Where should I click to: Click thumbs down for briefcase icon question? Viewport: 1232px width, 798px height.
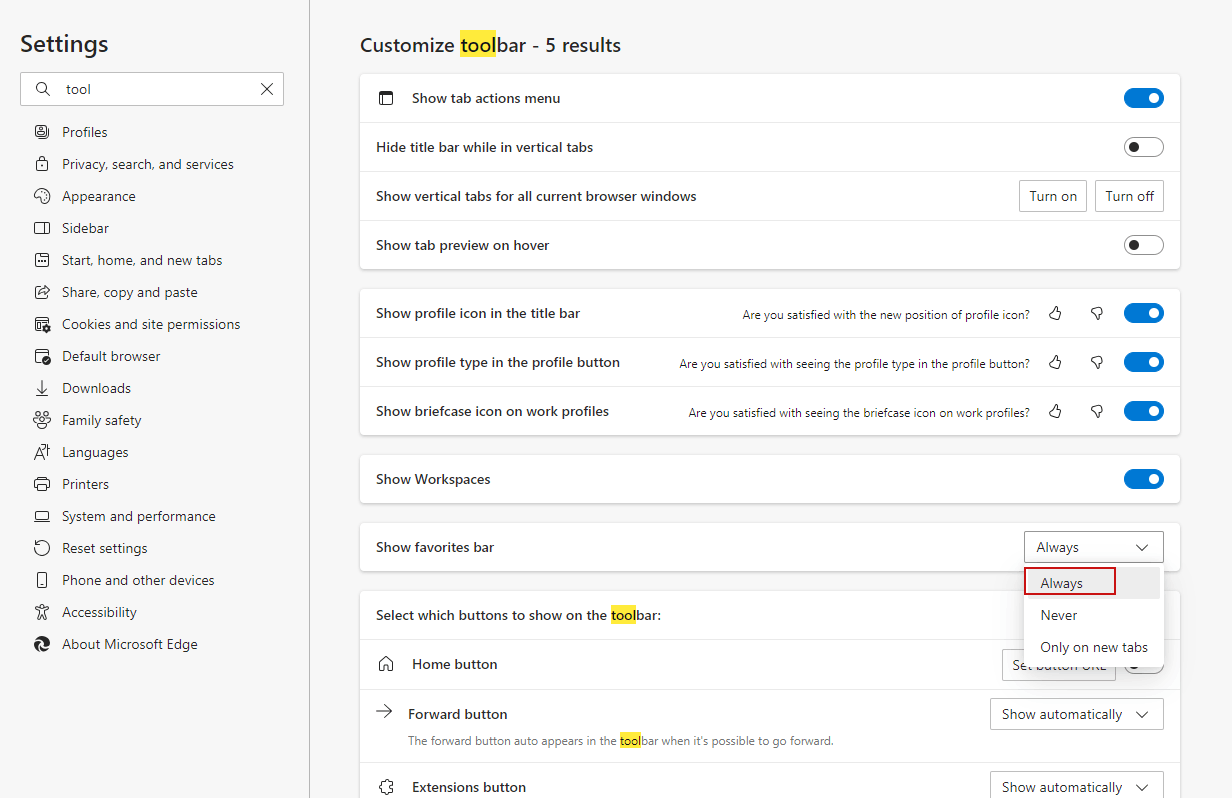(x=1097, y=411)
